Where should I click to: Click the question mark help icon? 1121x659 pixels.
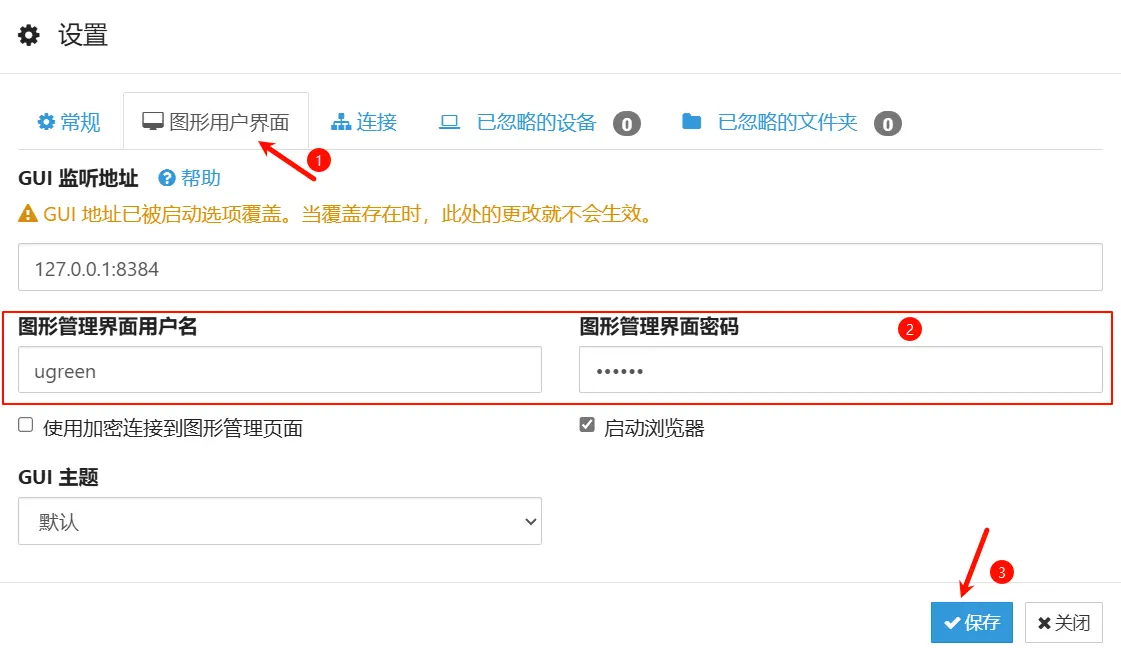pos(167,178)
